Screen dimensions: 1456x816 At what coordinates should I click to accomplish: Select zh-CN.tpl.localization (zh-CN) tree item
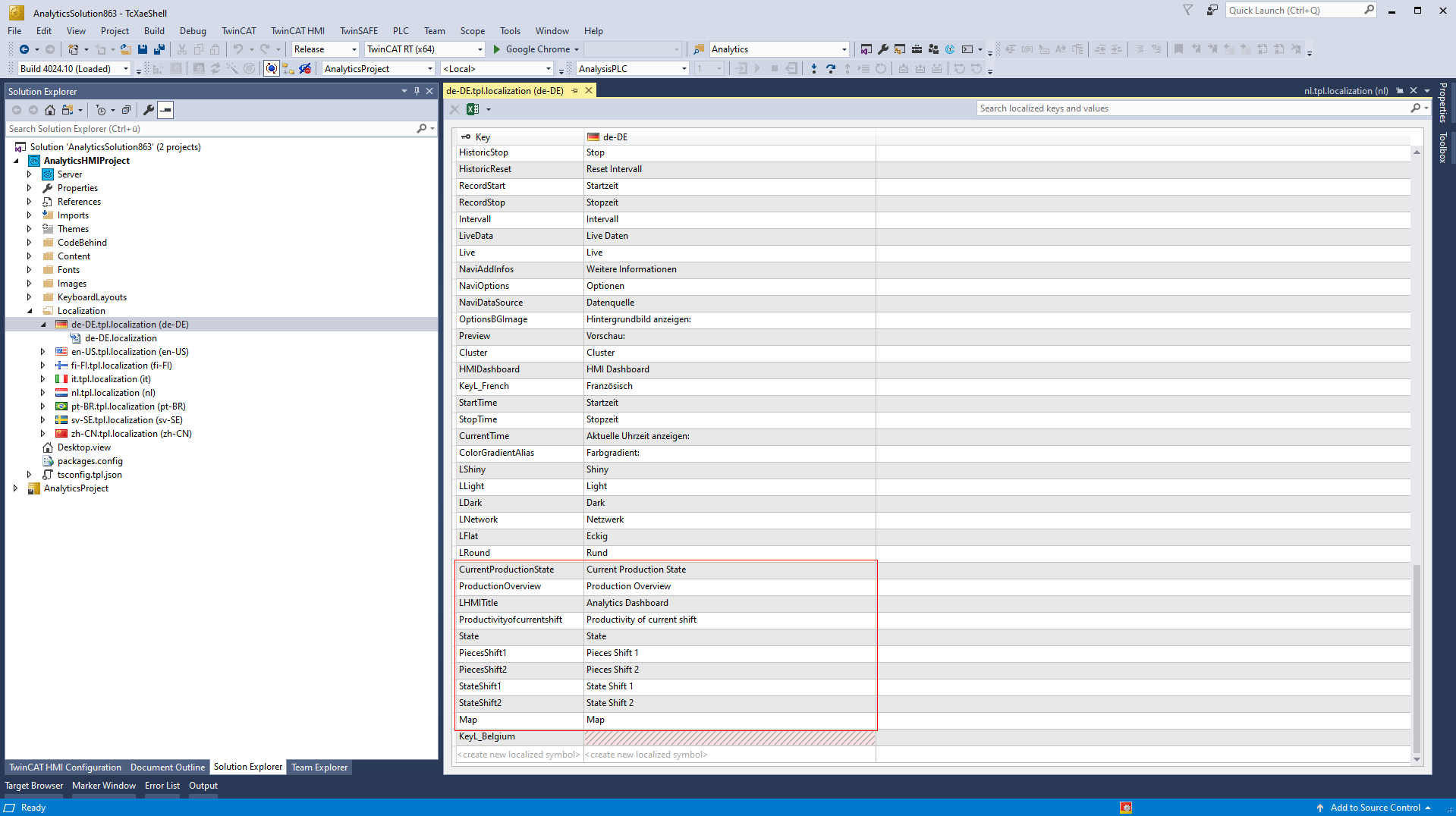(131, 434)
